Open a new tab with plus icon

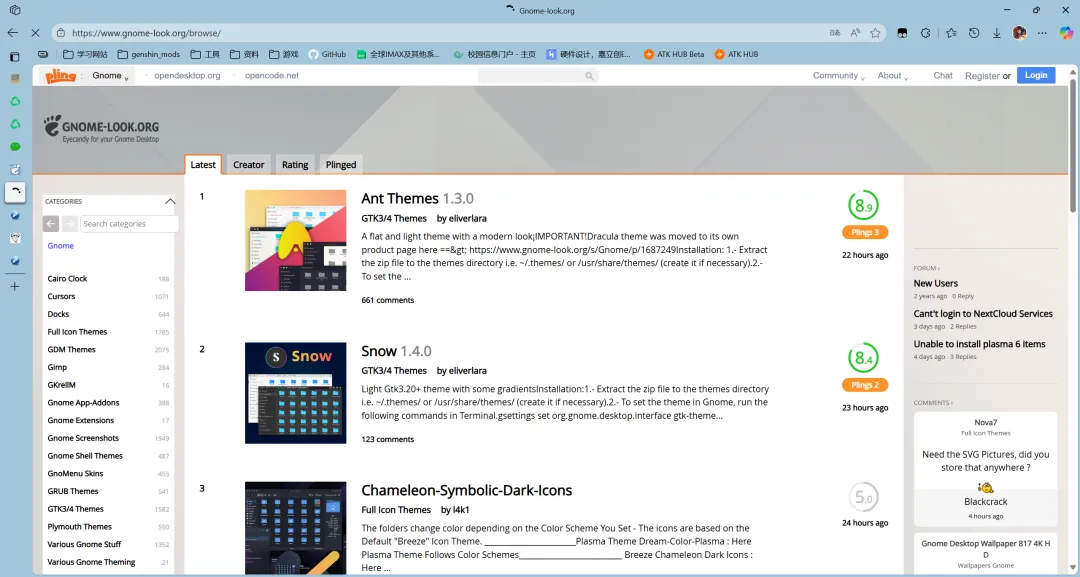[x=14, y=286]
